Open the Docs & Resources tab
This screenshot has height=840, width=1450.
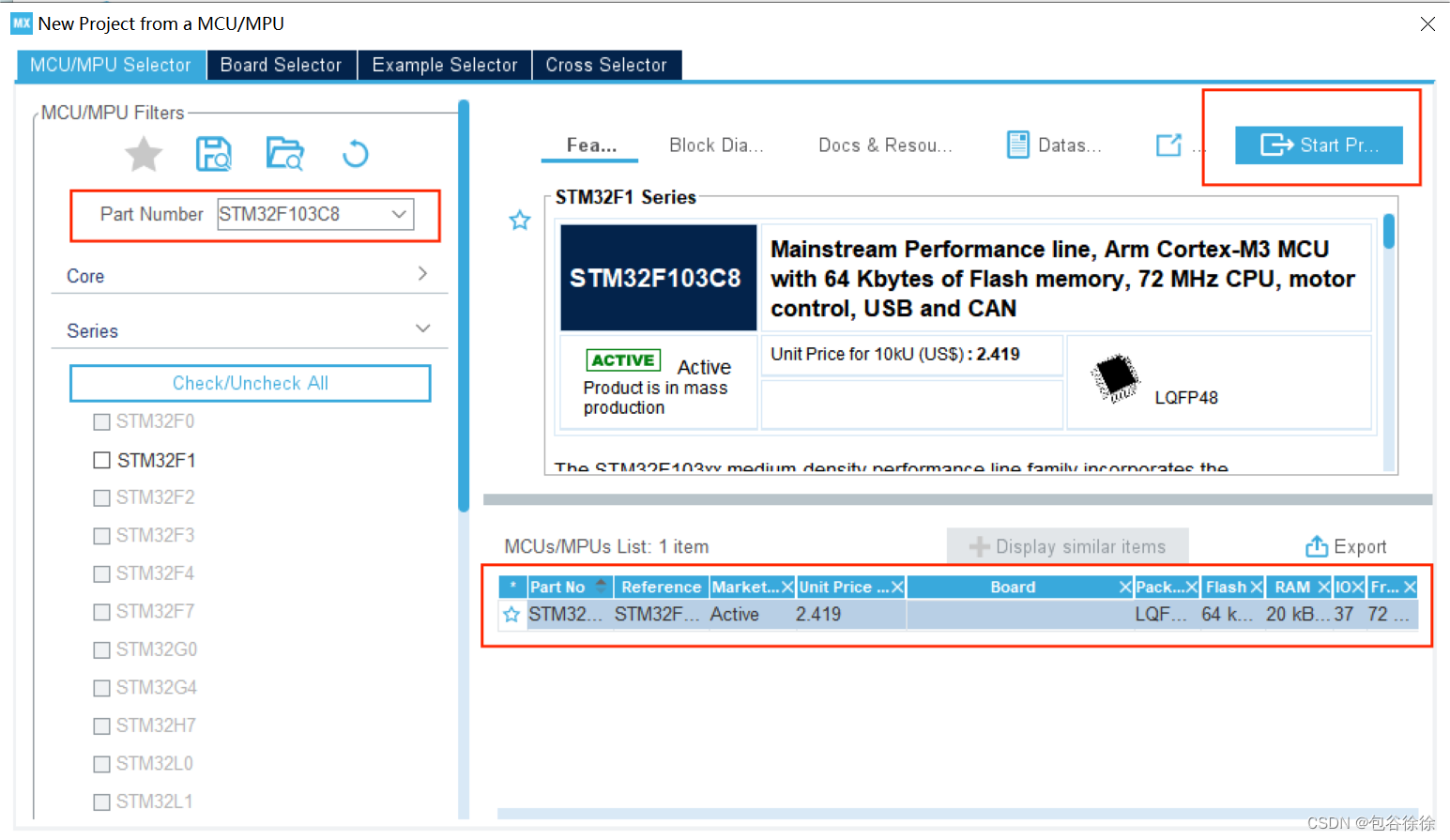click(885, 145)
